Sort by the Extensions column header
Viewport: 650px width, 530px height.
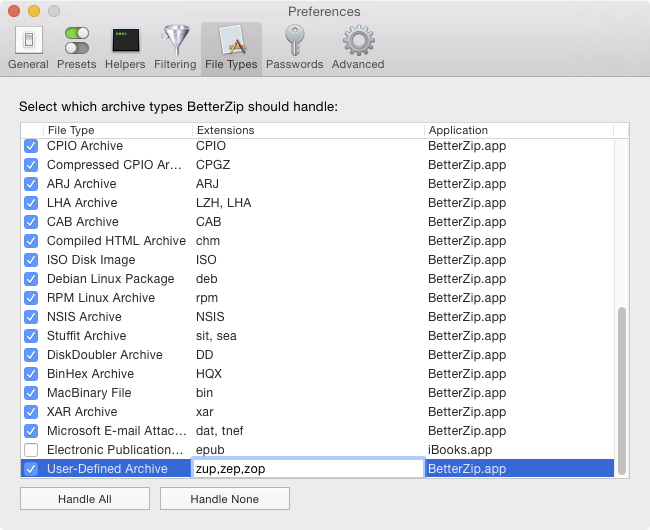click(x=308, y=131)
